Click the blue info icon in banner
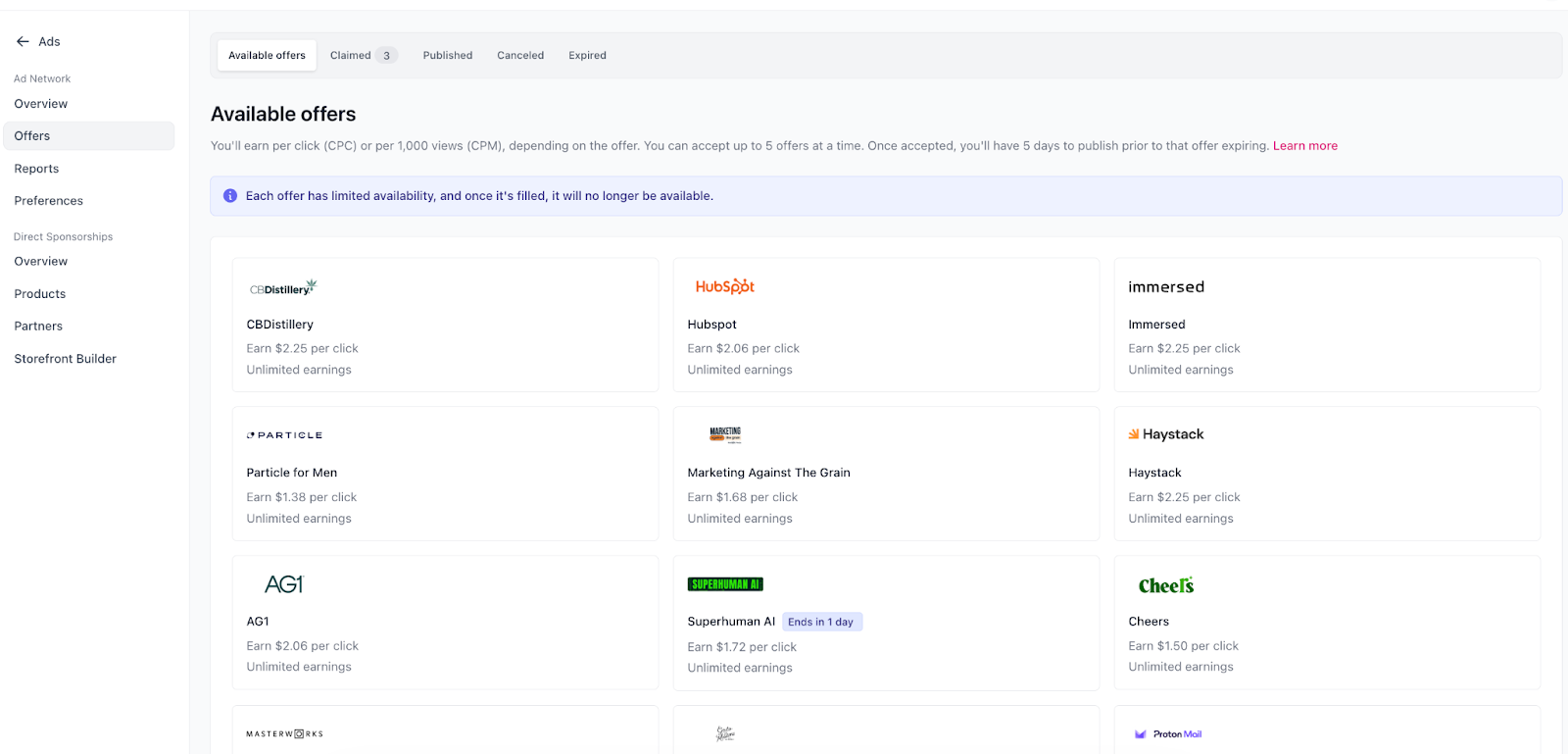Image resolution: width=1568 pixels, height=754 pixels. coord(230,196)
